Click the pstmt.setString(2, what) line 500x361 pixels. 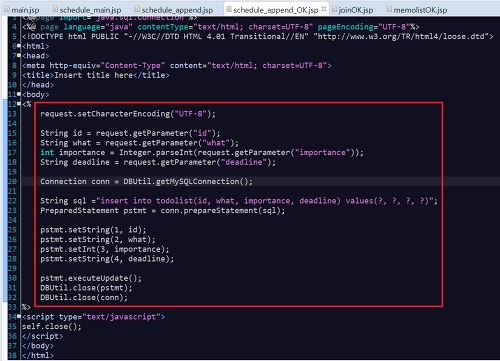pos(98,239)
